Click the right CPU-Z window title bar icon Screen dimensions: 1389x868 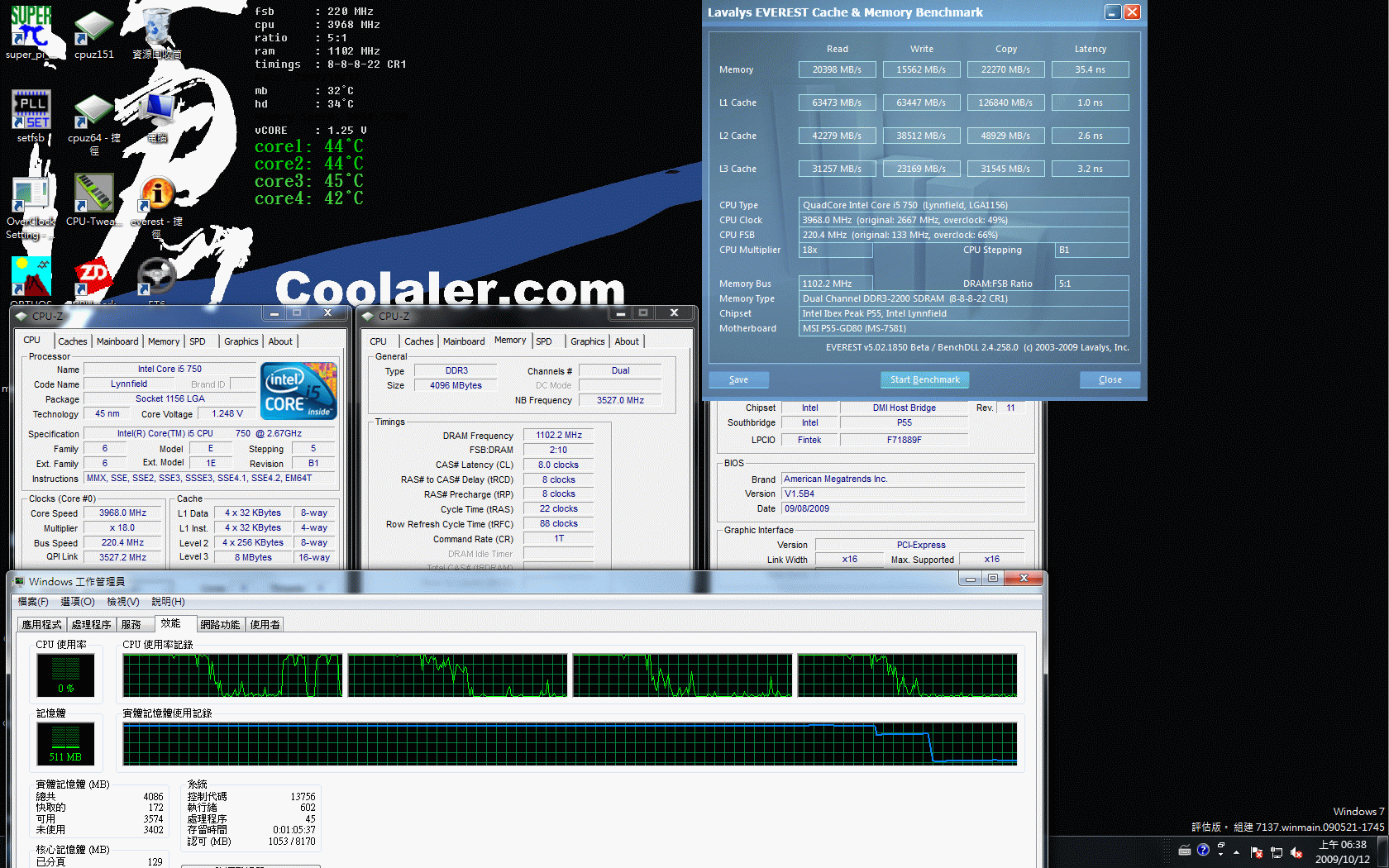pos(368,316)
